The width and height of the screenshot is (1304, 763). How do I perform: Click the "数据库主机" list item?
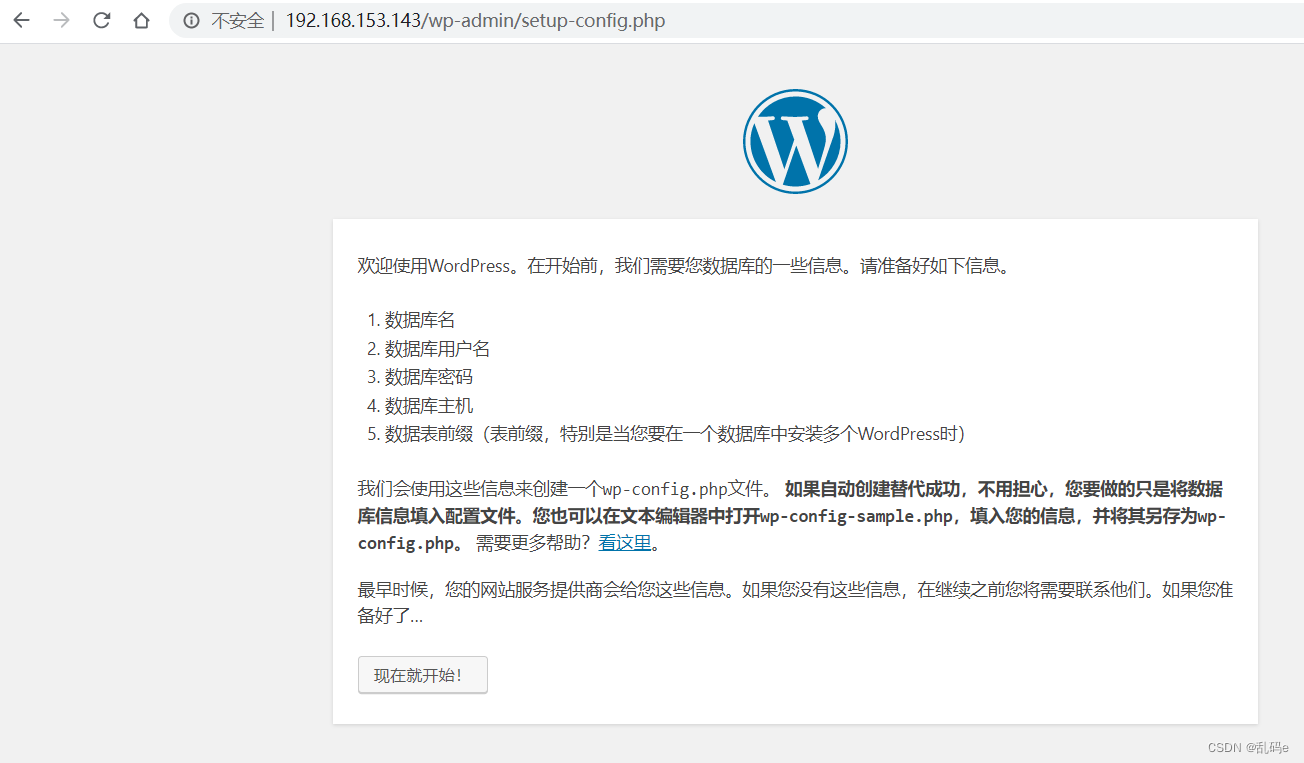tap(428, 406)
